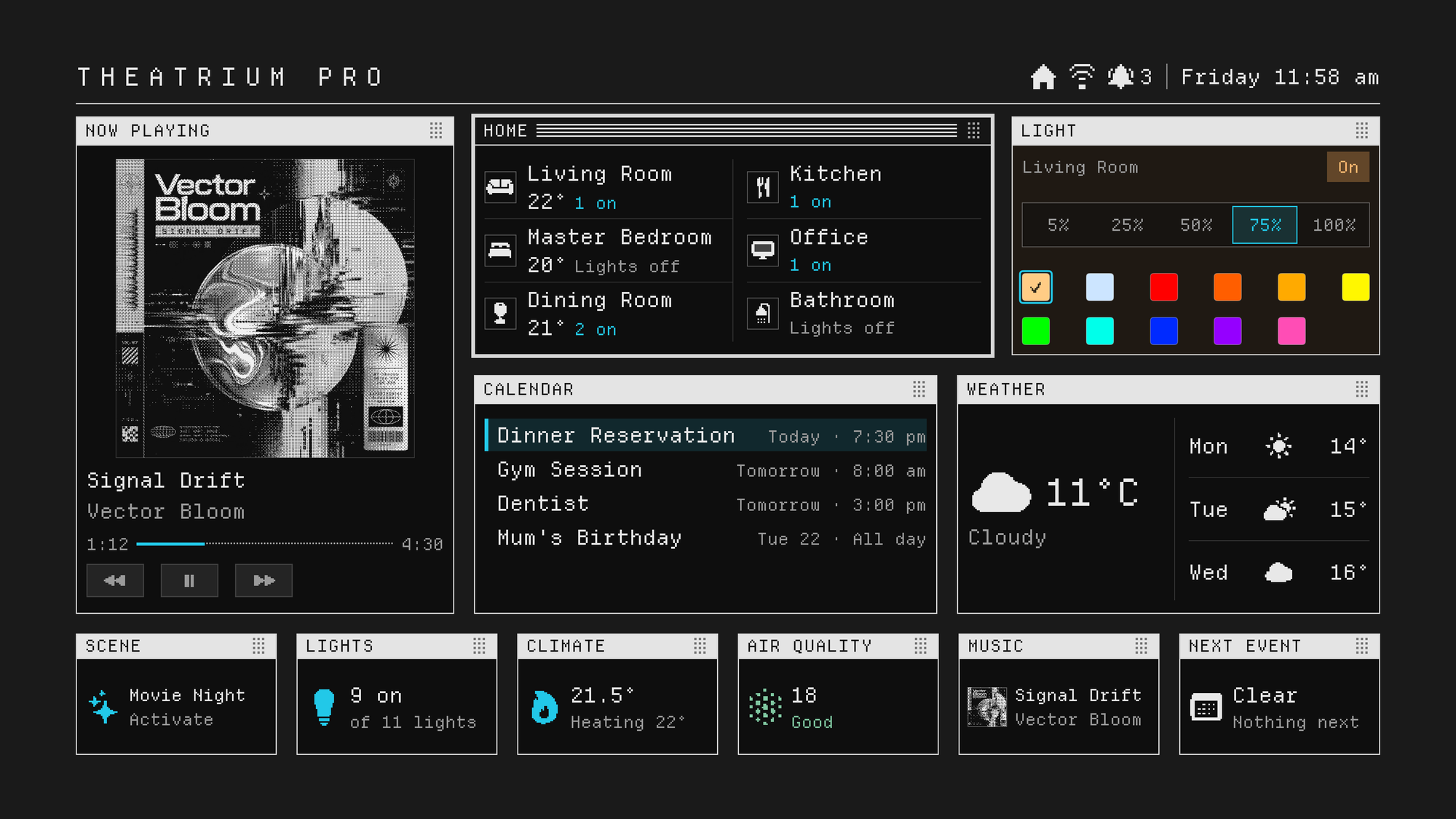Click the Vector Bloom album cover
Image resolution: width=1456 pixels, height=819 pixels.
tap(265, 308)
